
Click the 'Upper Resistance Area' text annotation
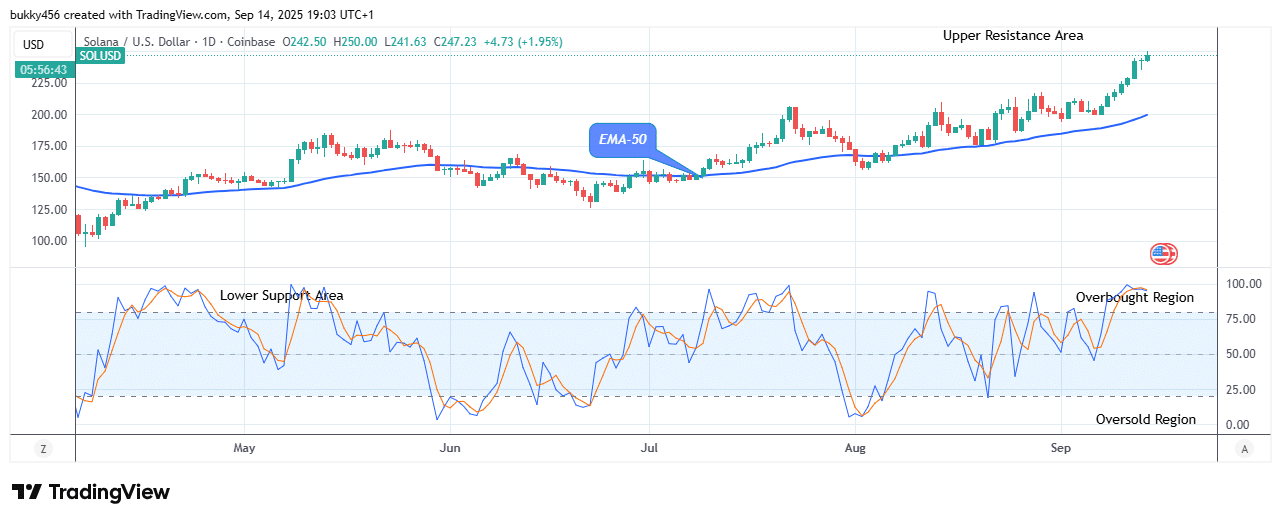(x=1013, y=35)
